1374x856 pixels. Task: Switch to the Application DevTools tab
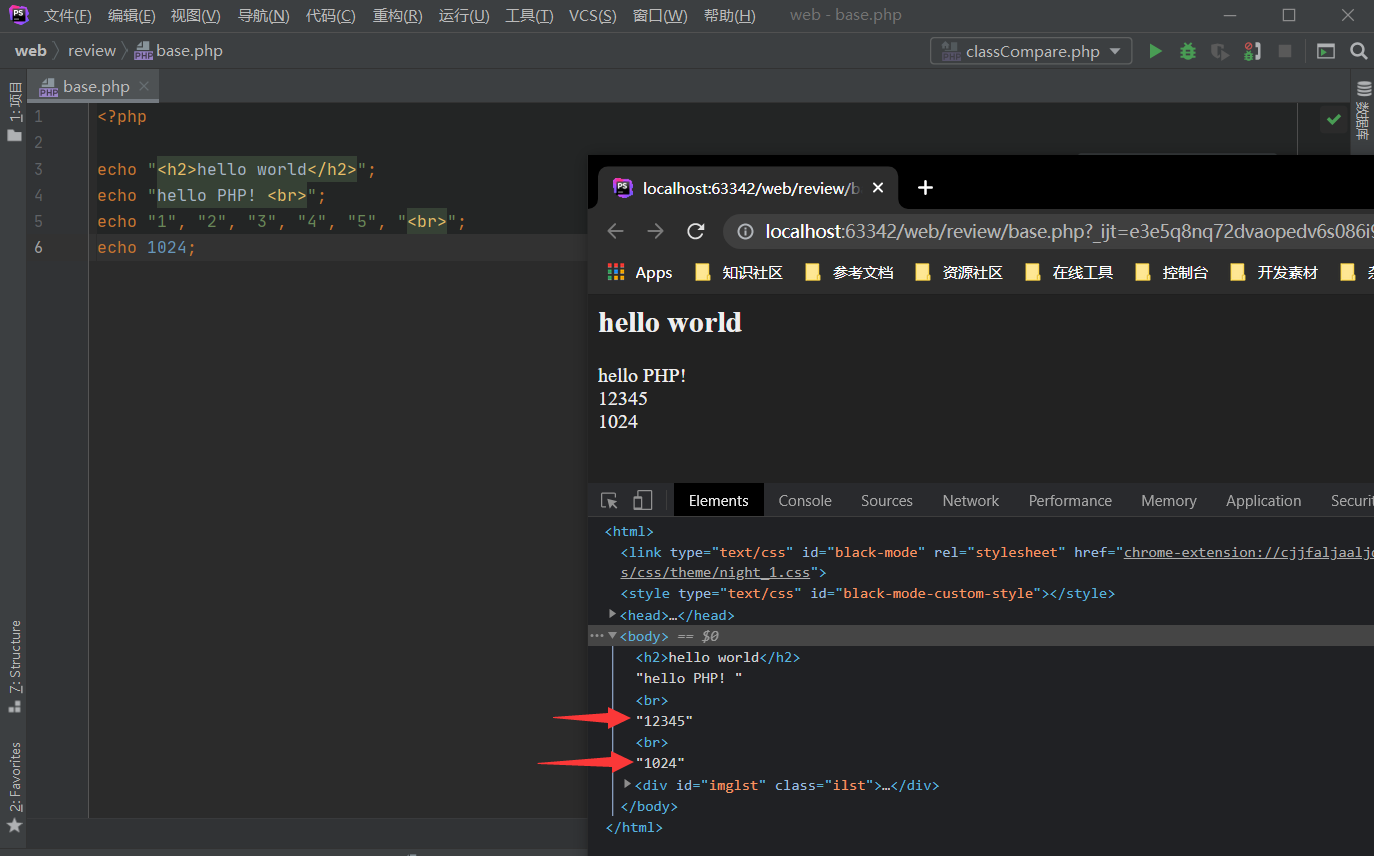click(1264, 501)
